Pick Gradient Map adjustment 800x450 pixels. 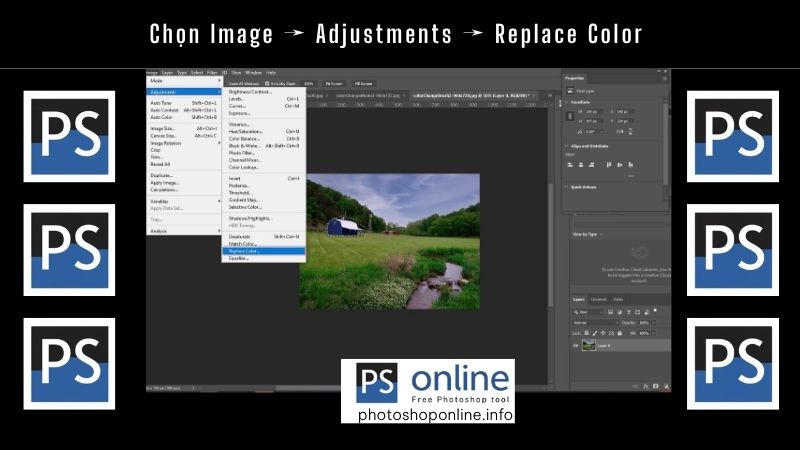(264, 200)
